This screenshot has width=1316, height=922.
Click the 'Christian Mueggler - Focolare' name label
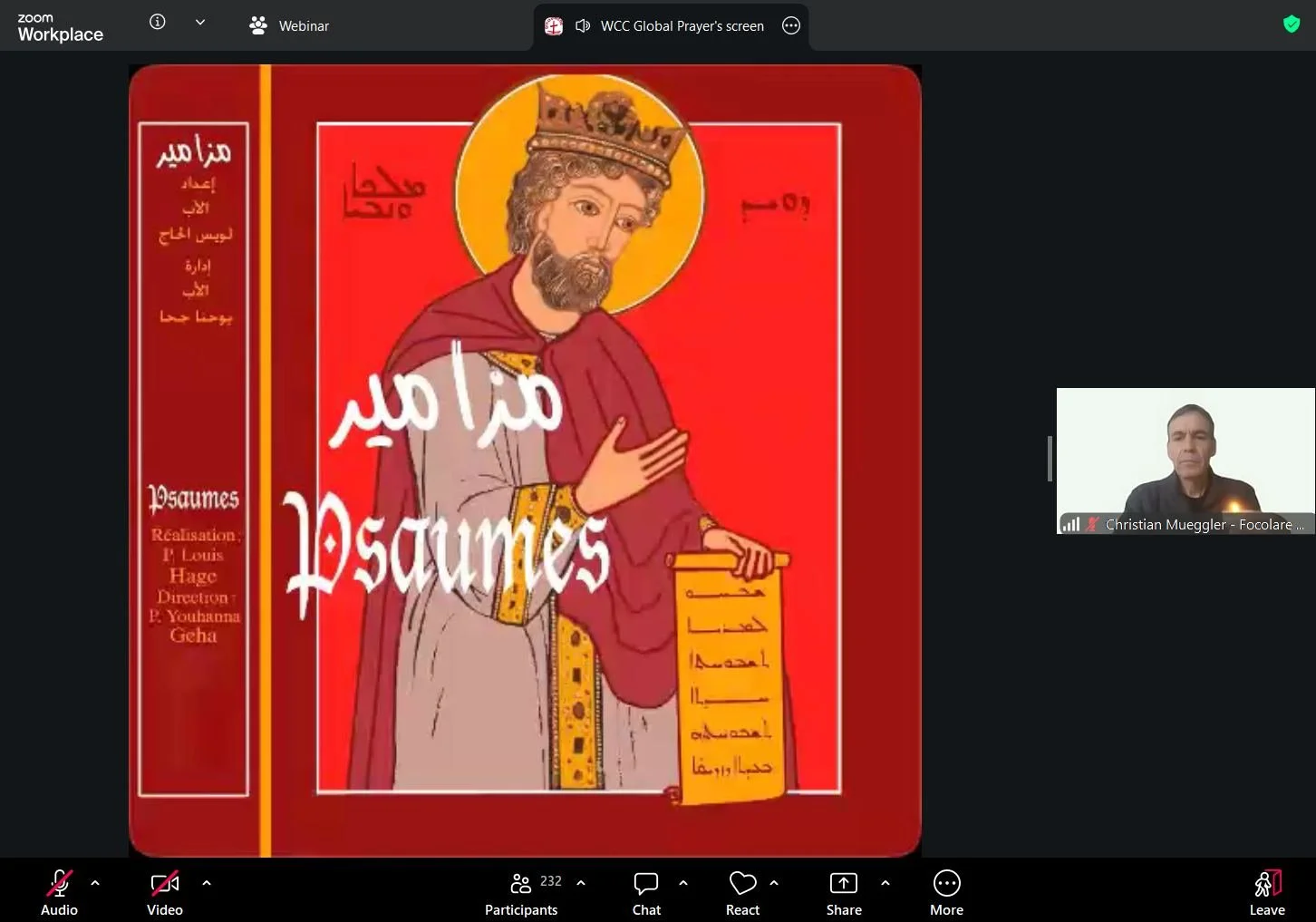(x=1205, y=524)
